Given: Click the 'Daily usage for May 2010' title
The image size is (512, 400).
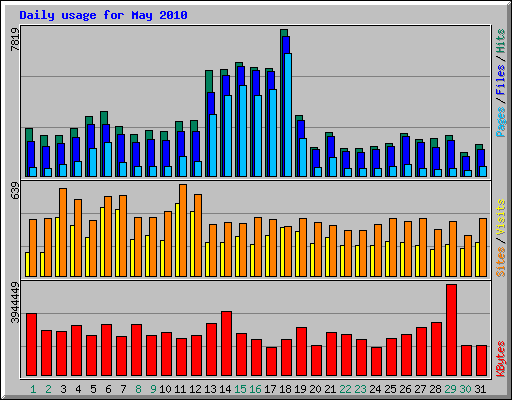Looking at the screenshot, I should coord(103,15).
